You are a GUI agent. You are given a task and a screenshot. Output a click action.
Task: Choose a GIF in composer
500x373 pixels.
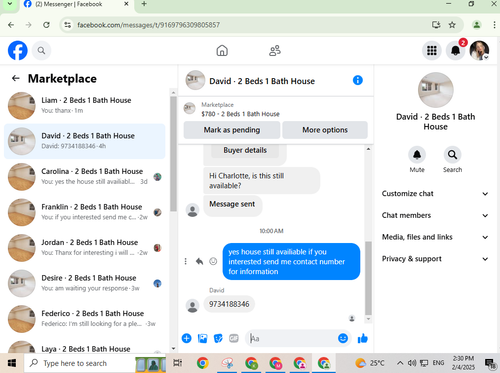234,338
